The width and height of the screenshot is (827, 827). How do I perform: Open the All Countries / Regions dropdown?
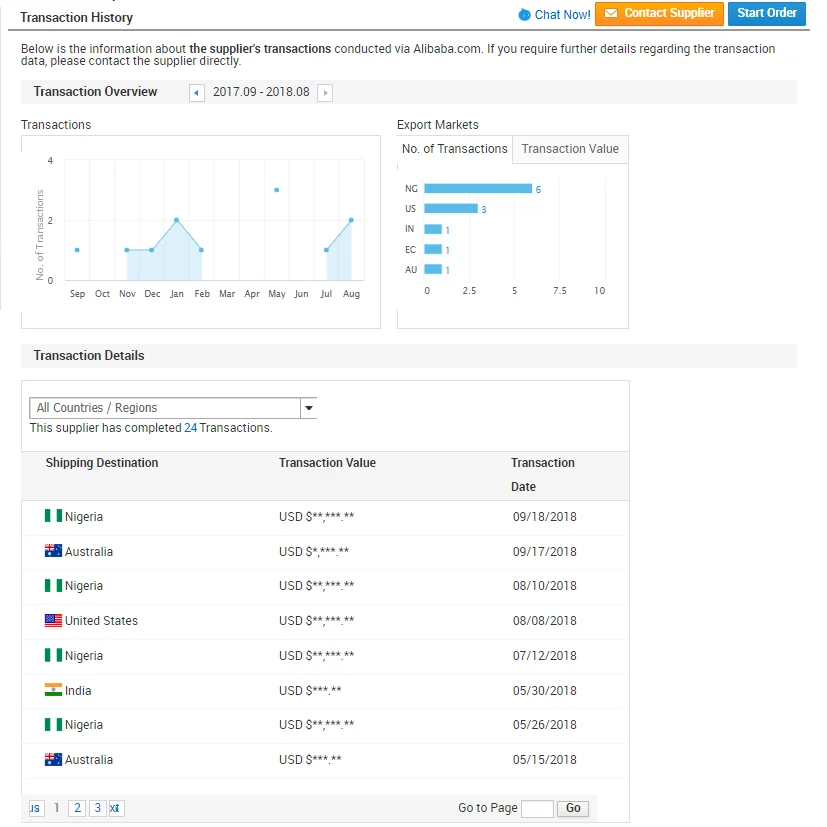(x=165, y=408)
